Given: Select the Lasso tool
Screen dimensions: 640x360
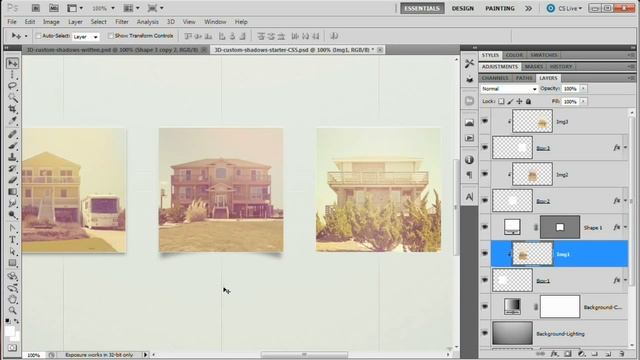Looking at the screenshot, I should (13, 86).
